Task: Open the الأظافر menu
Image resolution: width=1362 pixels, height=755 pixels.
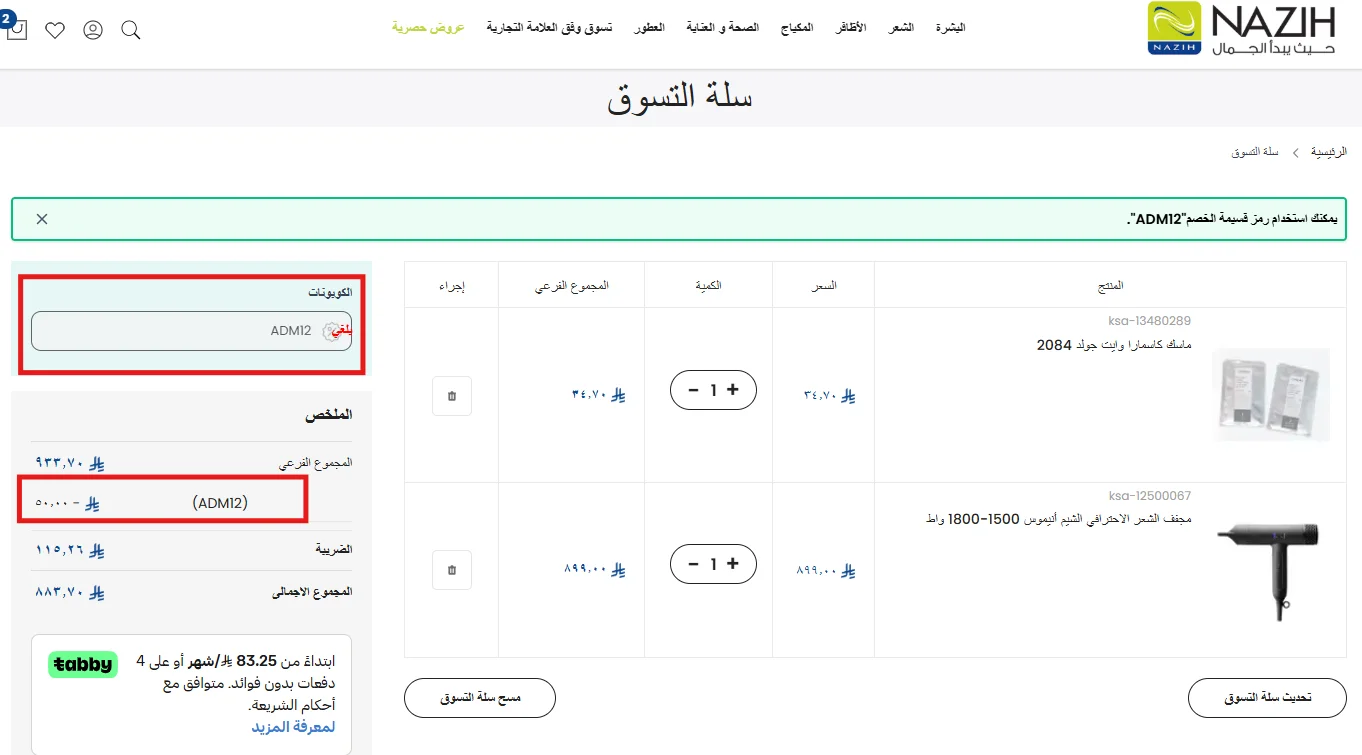Action: (x=851, y=27)
